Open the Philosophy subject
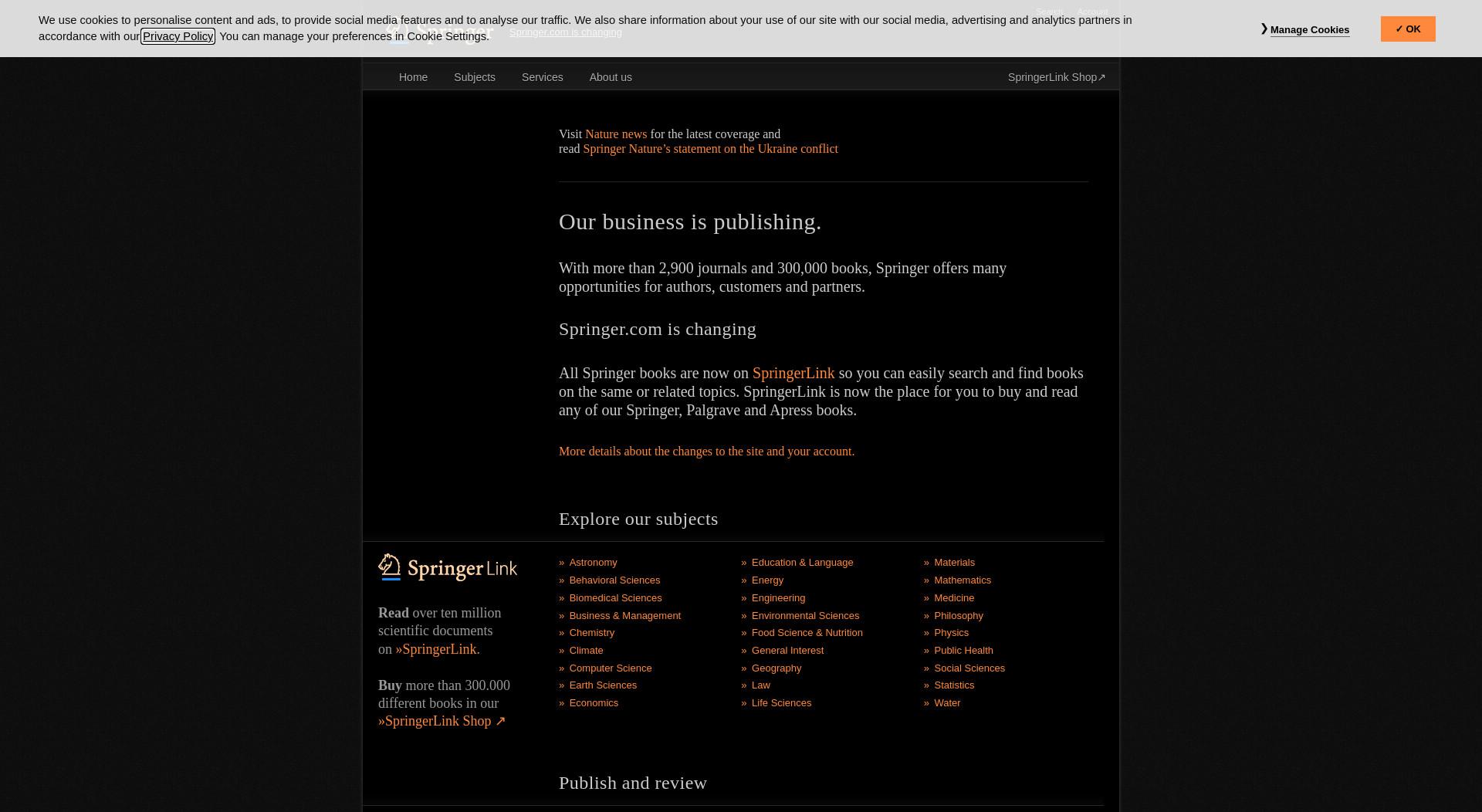 tap(958, 616)
